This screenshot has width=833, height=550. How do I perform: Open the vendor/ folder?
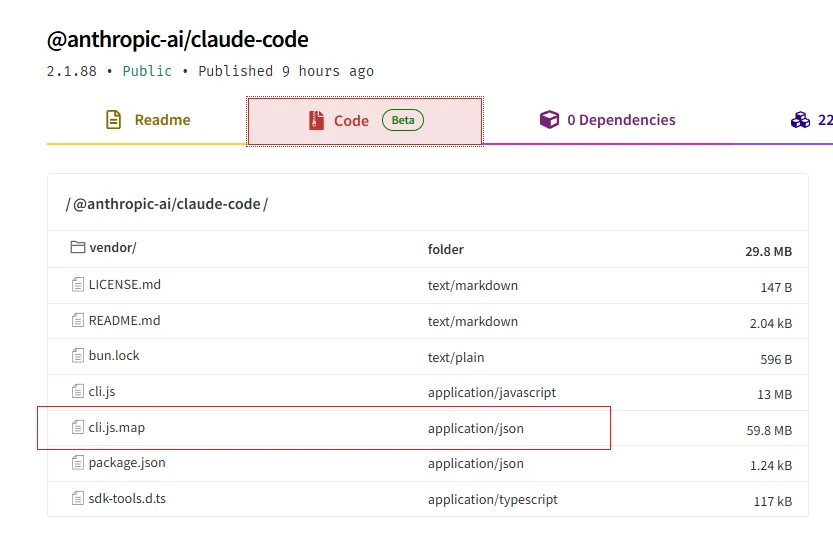click(x=112, y=248)
